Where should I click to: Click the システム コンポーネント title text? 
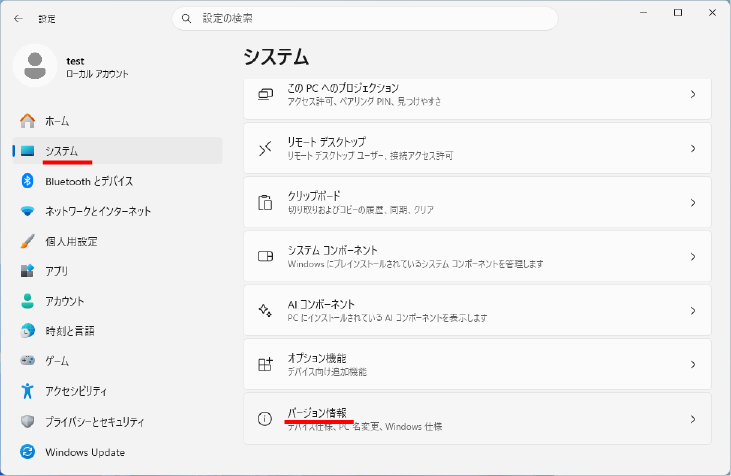pos(332,250)
